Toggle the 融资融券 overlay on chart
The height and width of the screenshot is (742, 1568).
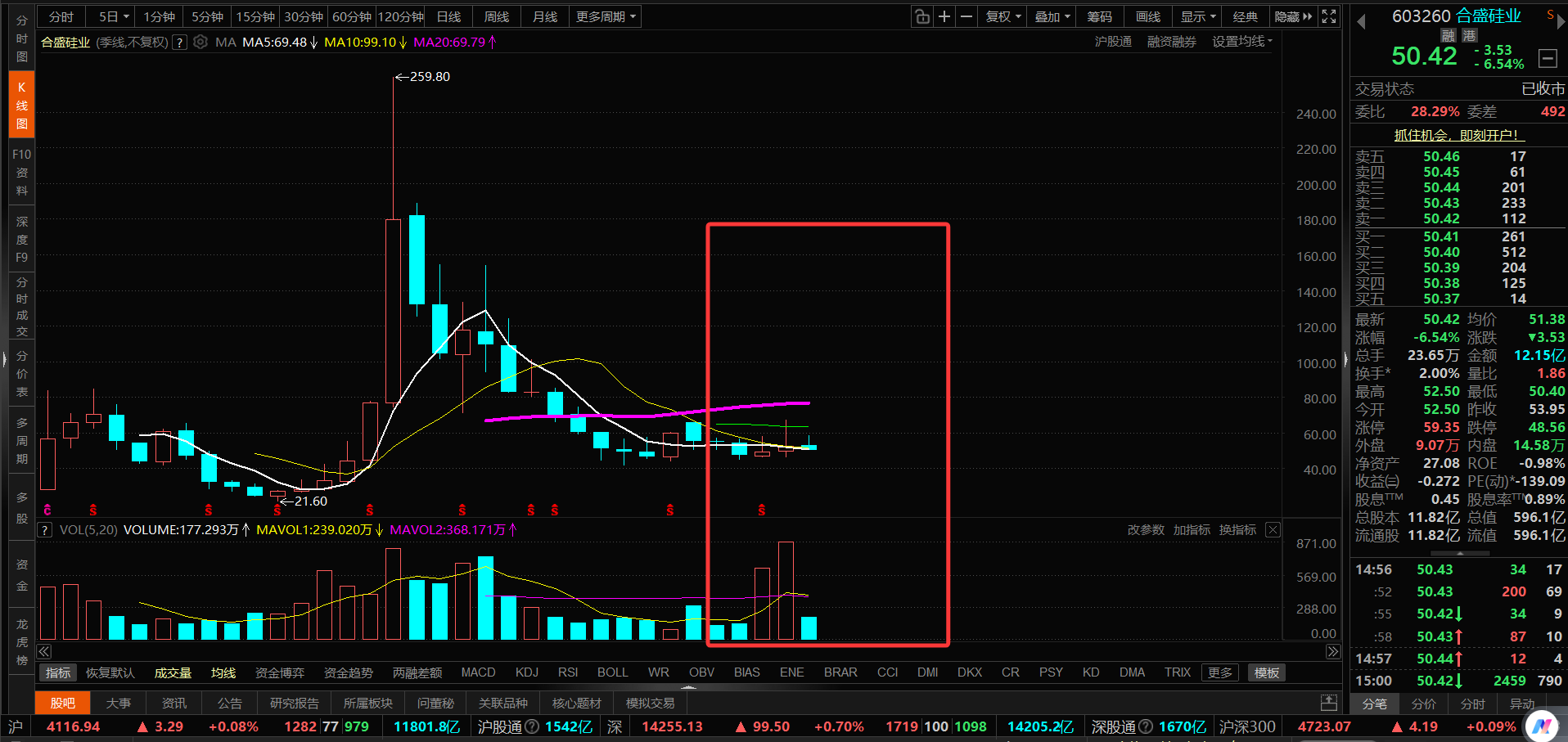pos(1171,42)
